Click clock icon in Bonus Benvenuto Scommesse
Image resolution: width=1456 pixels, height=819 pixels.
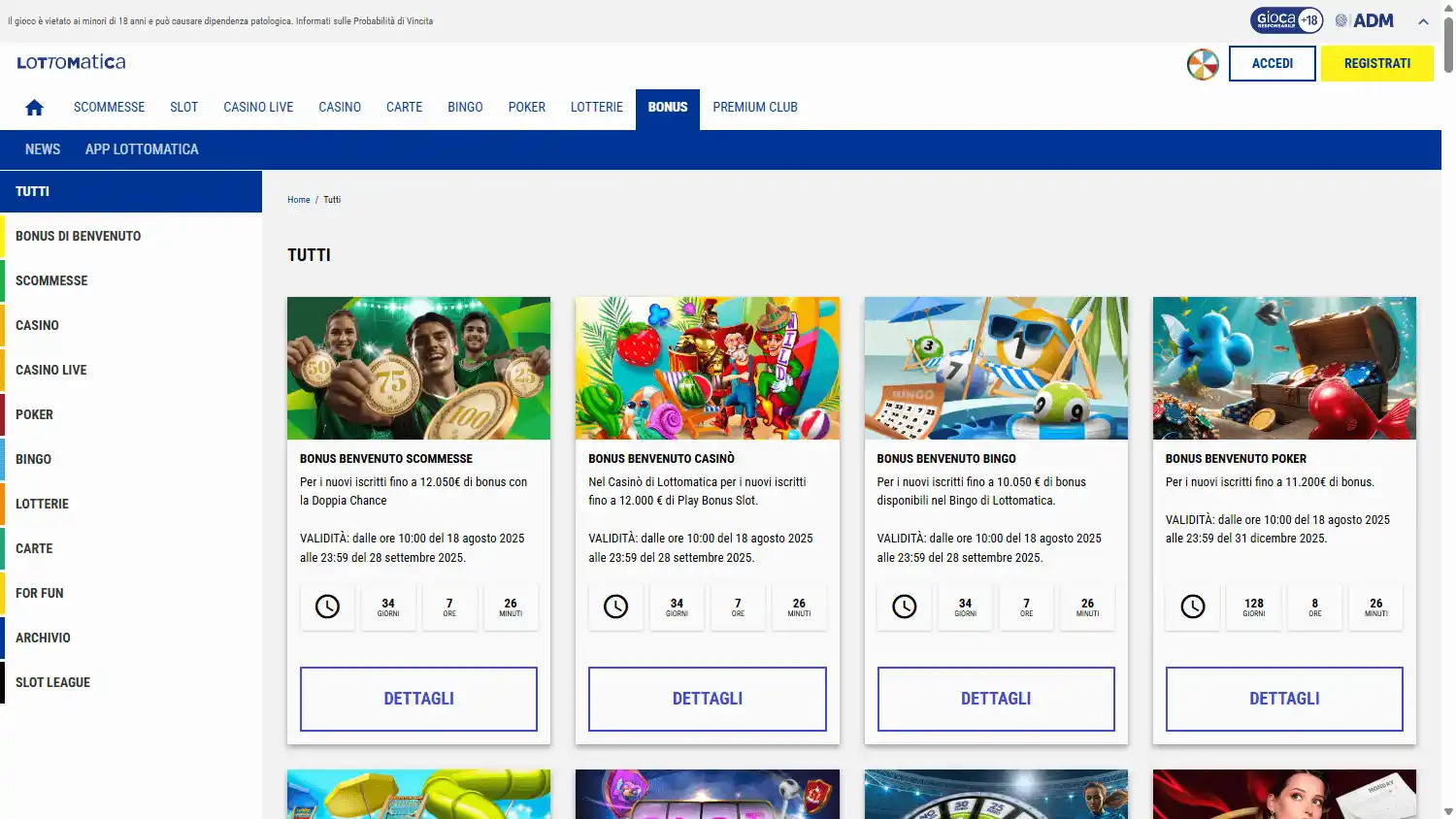tap(327, 606)
